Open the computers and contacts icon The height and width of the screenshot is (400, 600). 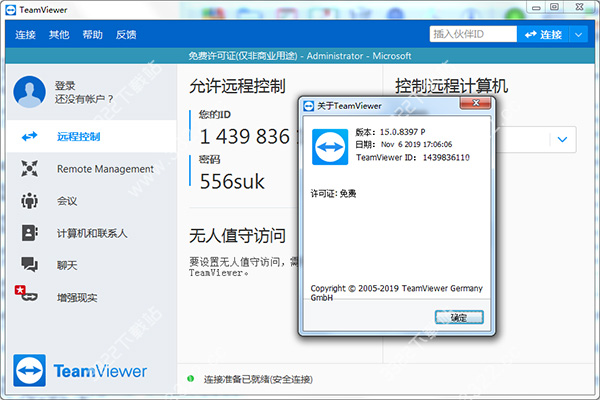29,233
